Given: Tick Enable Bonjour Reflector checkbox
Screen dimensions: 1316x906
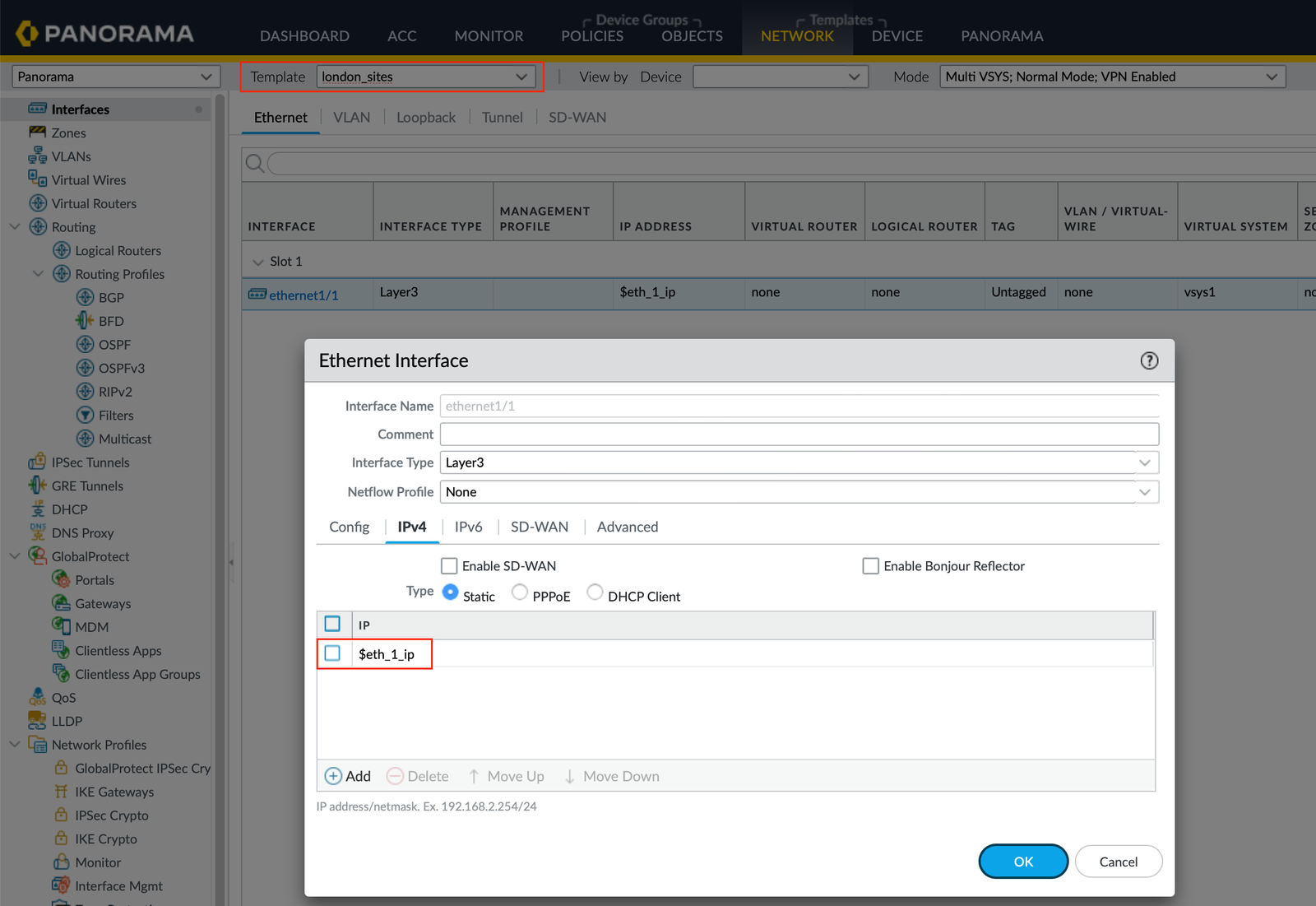Looking at the screenshot, I should click(x=870, y=566).
